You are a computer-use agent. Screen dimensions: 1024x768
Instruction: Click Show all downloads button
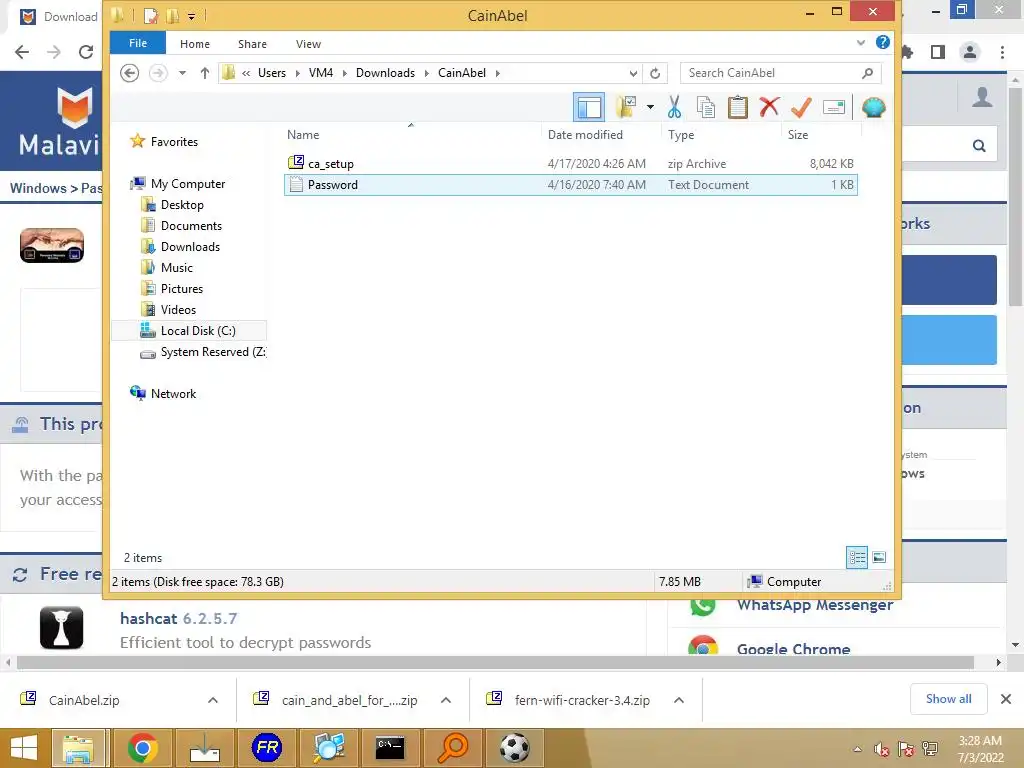(948, 699)
